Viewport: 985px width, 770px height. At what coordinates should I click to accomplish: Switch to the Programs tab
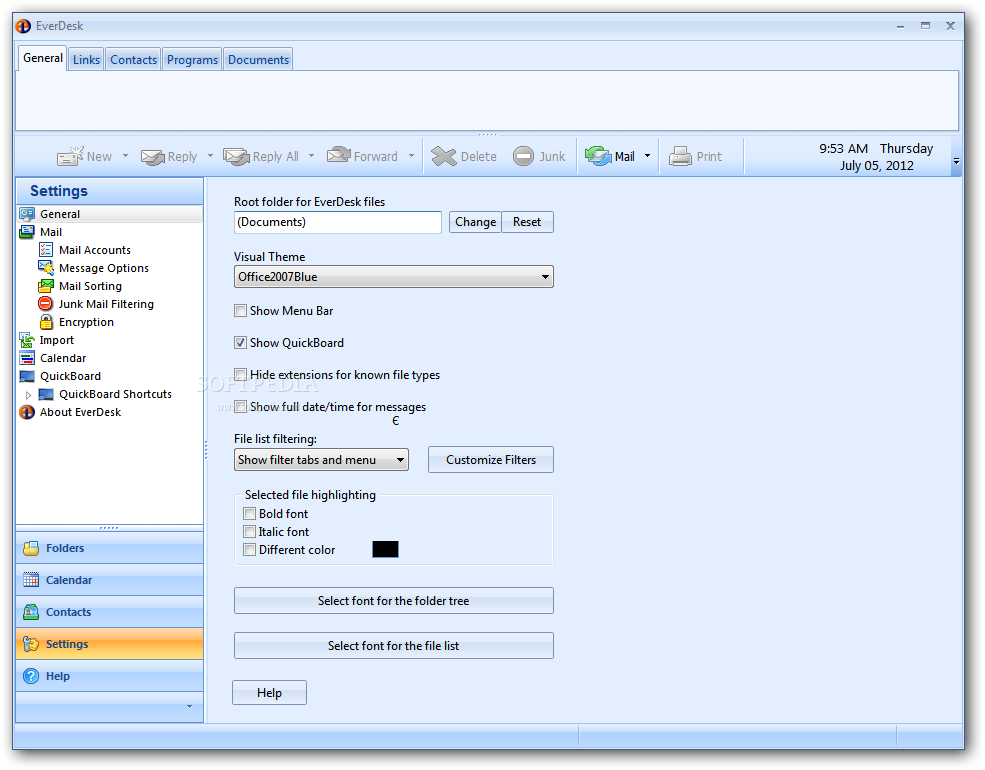tap(192, 60)
